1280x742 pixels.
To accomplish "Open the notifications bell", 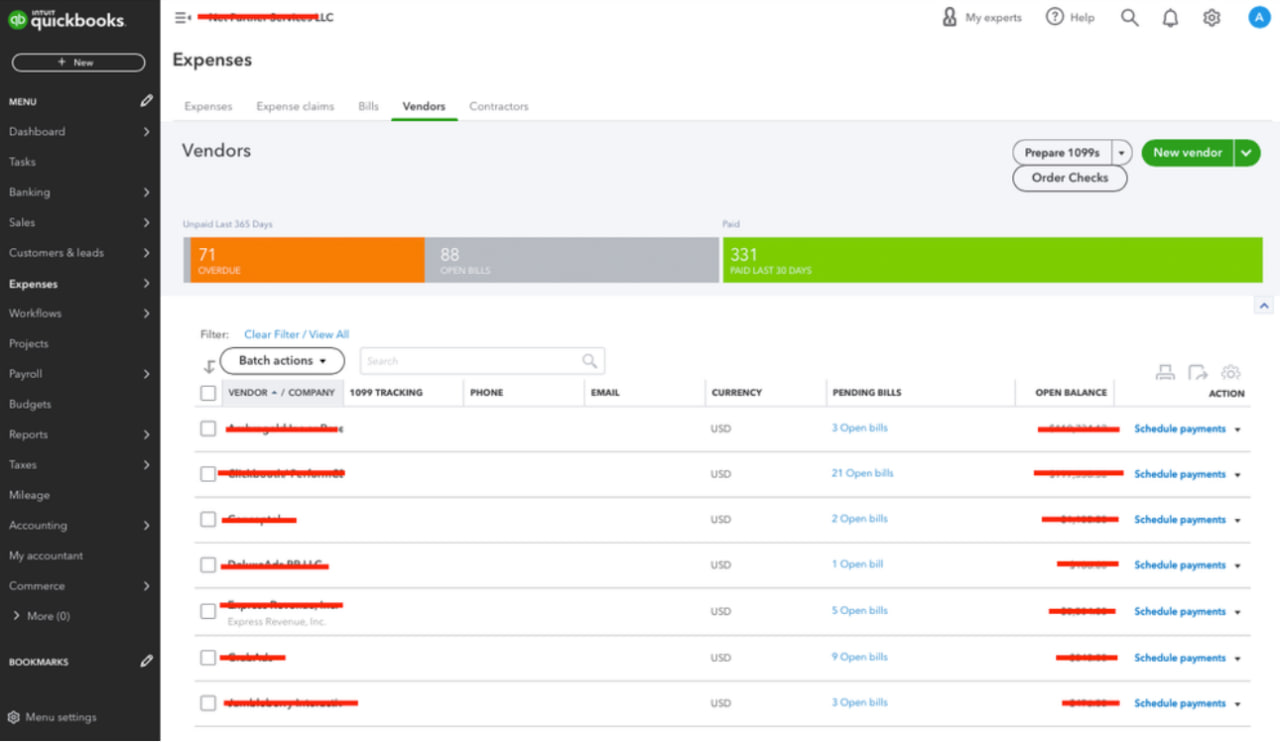I will (x=1170, y=18).
